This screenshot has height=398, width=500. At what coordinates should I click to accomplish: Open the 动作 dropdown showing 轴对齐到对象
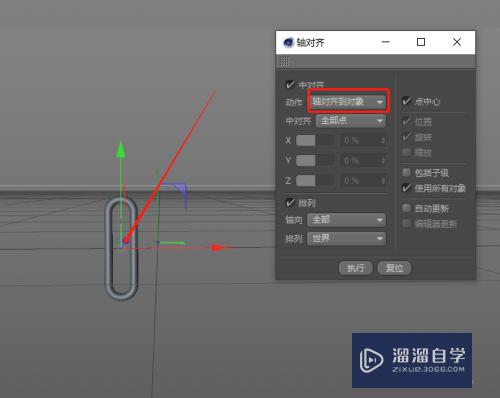(348, 101)
